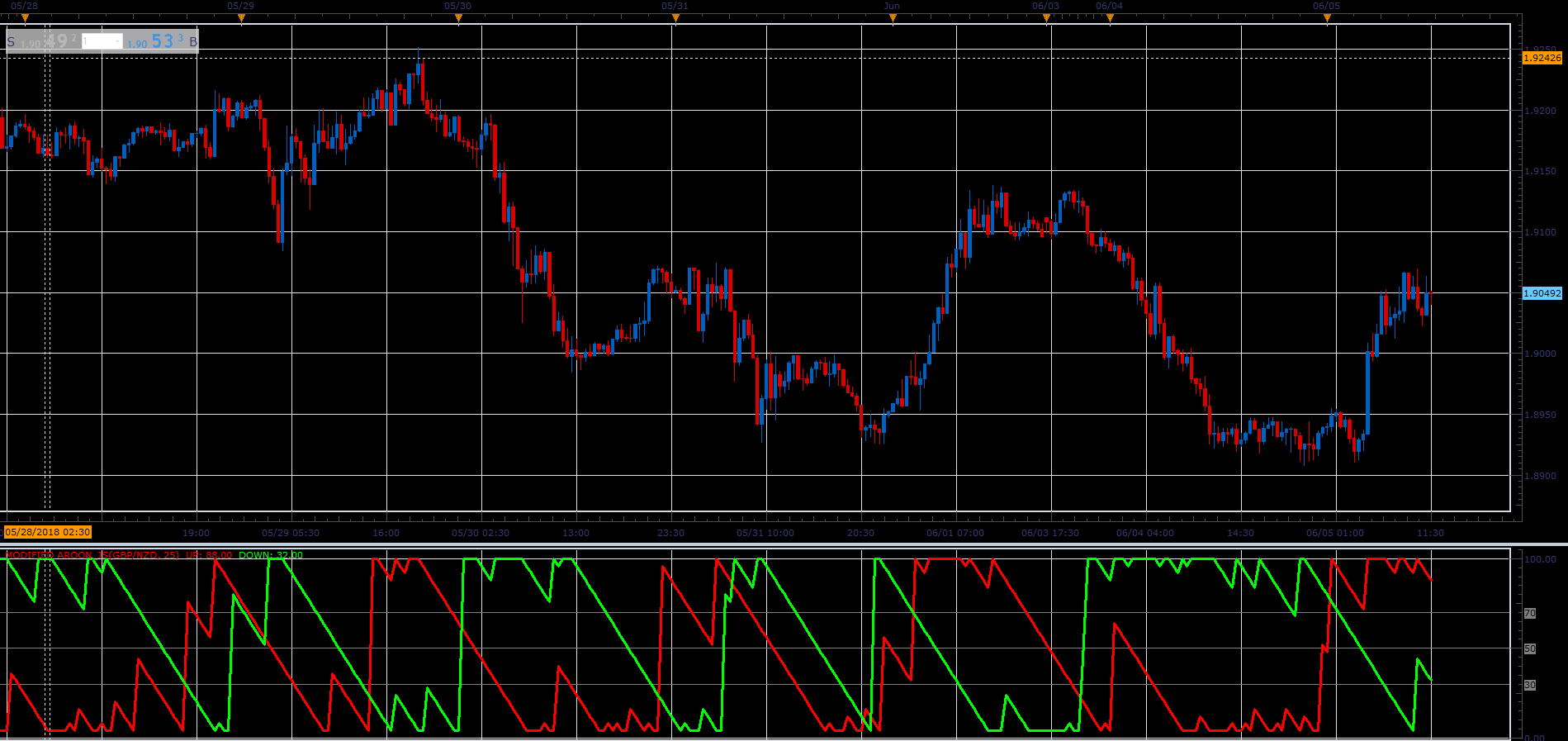
Task: Click the 1.9000 price axis label
Action: (1540, 354)
